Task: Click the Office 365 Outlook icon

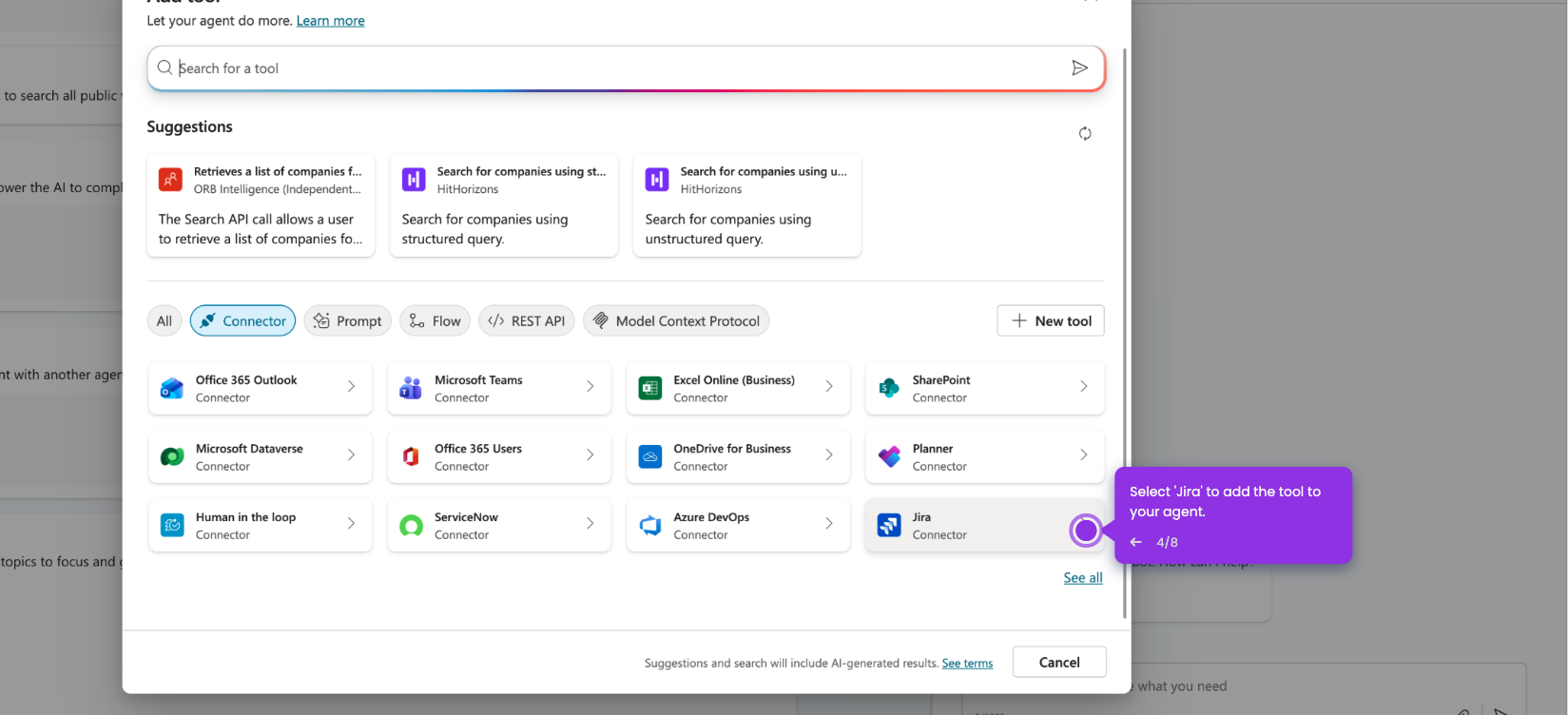Action: [172, 388]
